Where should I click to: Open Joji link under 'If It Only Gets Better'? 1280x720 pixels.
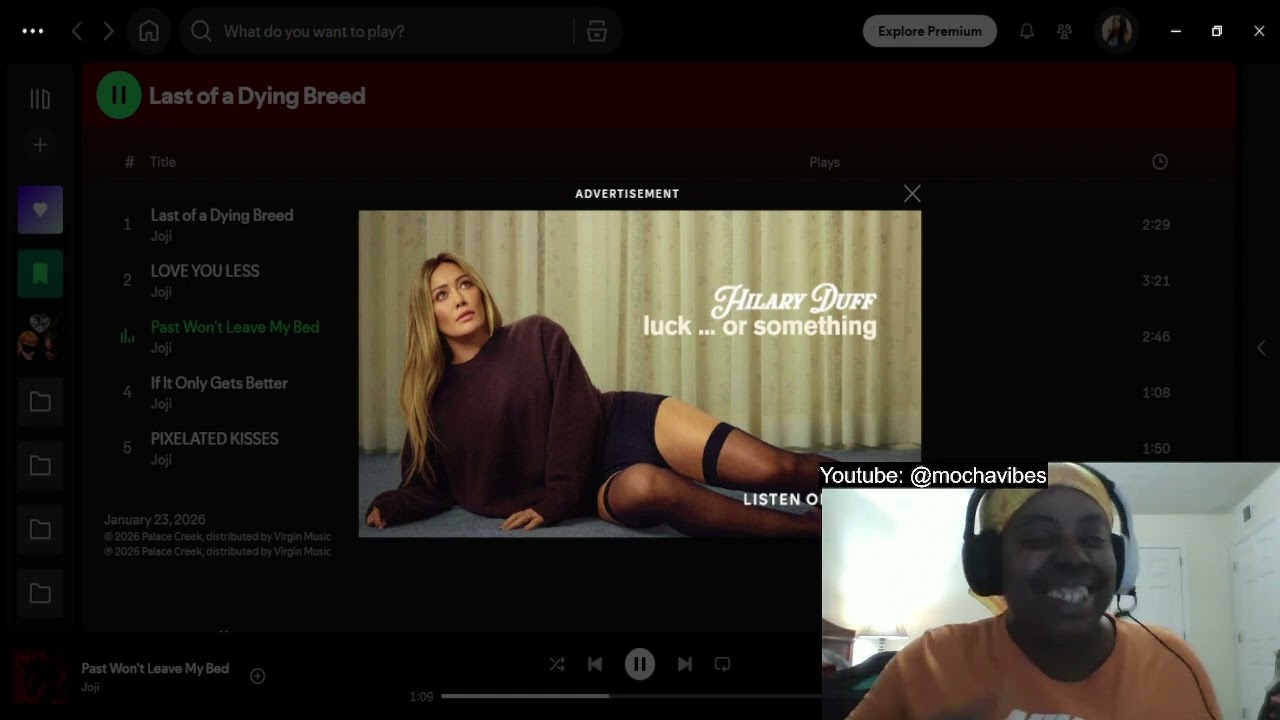pyautogui.click(x=161, y=404)
